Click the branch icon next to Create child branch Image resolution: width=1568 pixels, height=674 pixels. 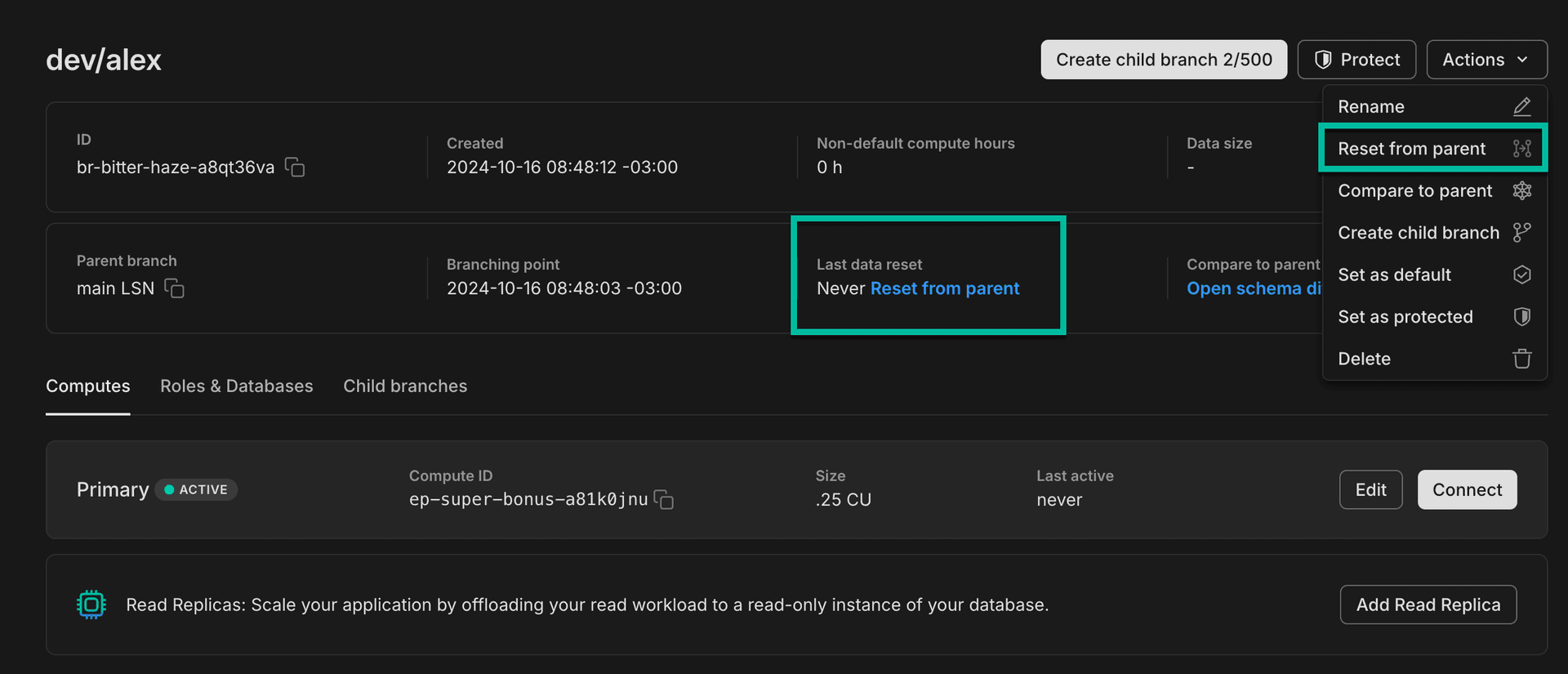click(x=1521, y=233)
